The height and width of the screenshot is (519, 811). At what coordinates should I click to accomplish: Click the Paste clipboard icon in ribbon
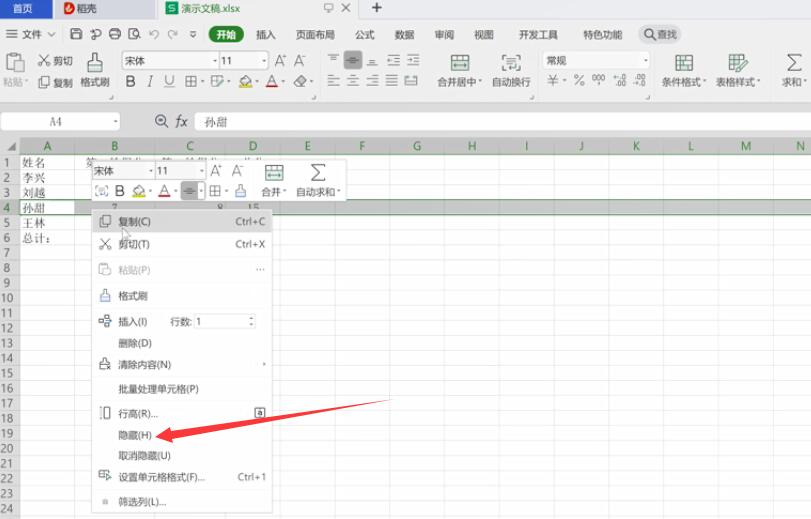click(x=15, y=63)
